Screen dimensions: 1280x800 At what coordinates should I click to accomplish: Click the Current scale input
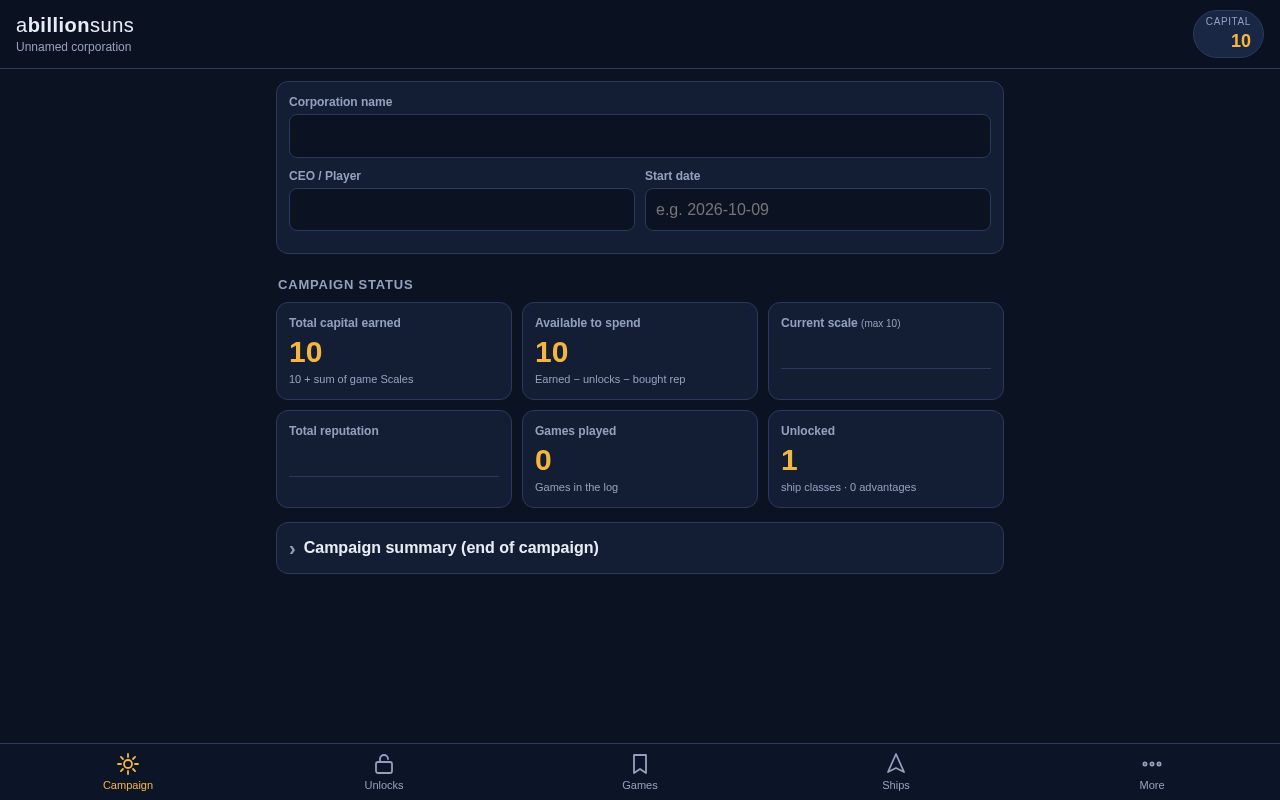tap(886, 353)
